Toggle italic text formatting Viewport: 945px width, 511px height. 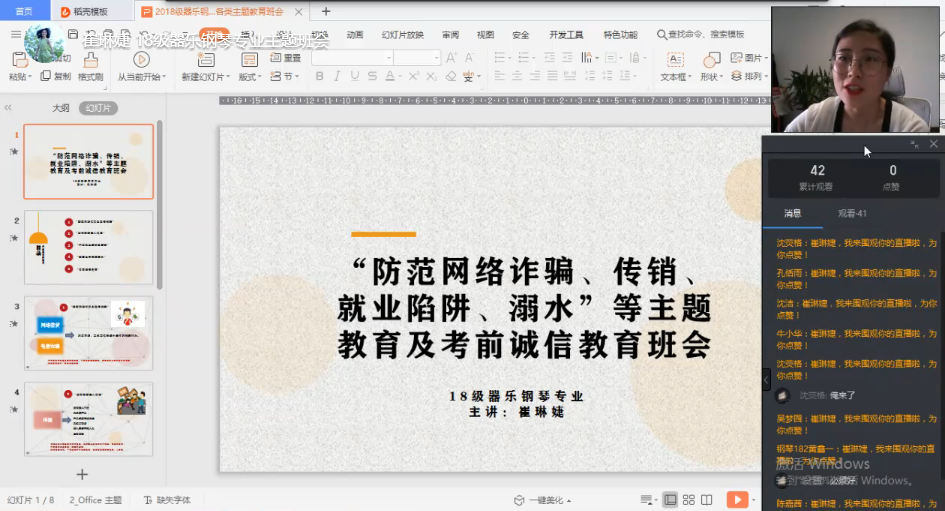(x=336, y=77)
